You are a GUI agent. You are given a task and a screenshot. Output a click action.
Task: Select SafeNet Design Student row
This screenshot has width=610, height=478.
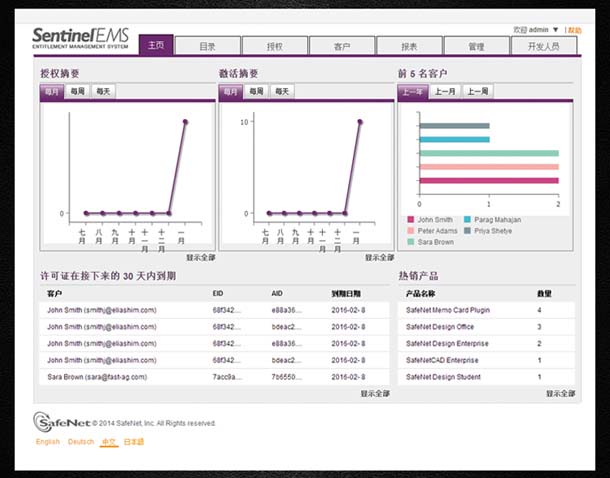tap(486, 377)
